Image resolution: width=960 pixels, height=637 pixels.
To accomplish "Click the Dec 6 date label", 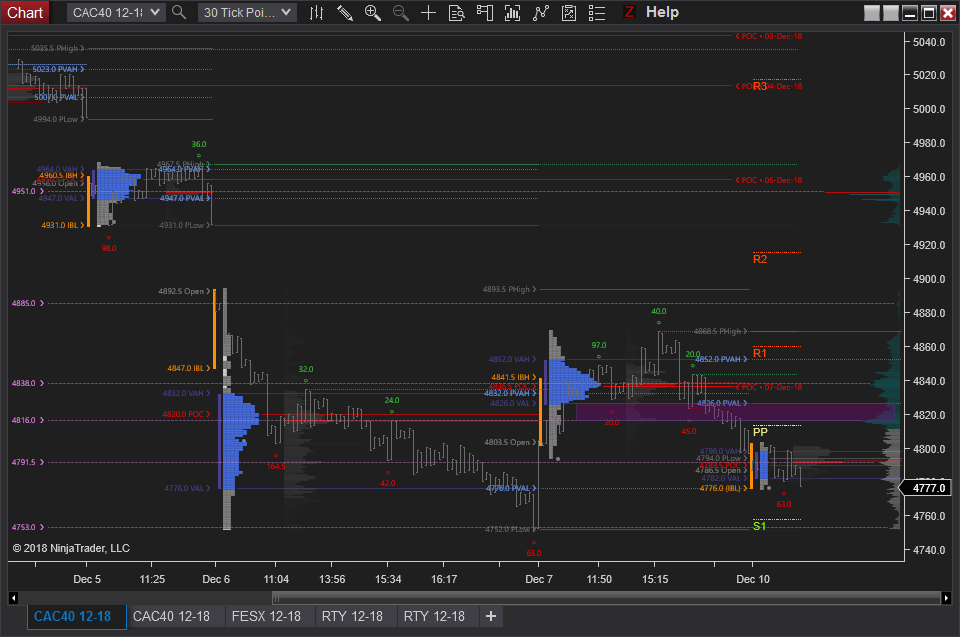I will coord(216,579).
